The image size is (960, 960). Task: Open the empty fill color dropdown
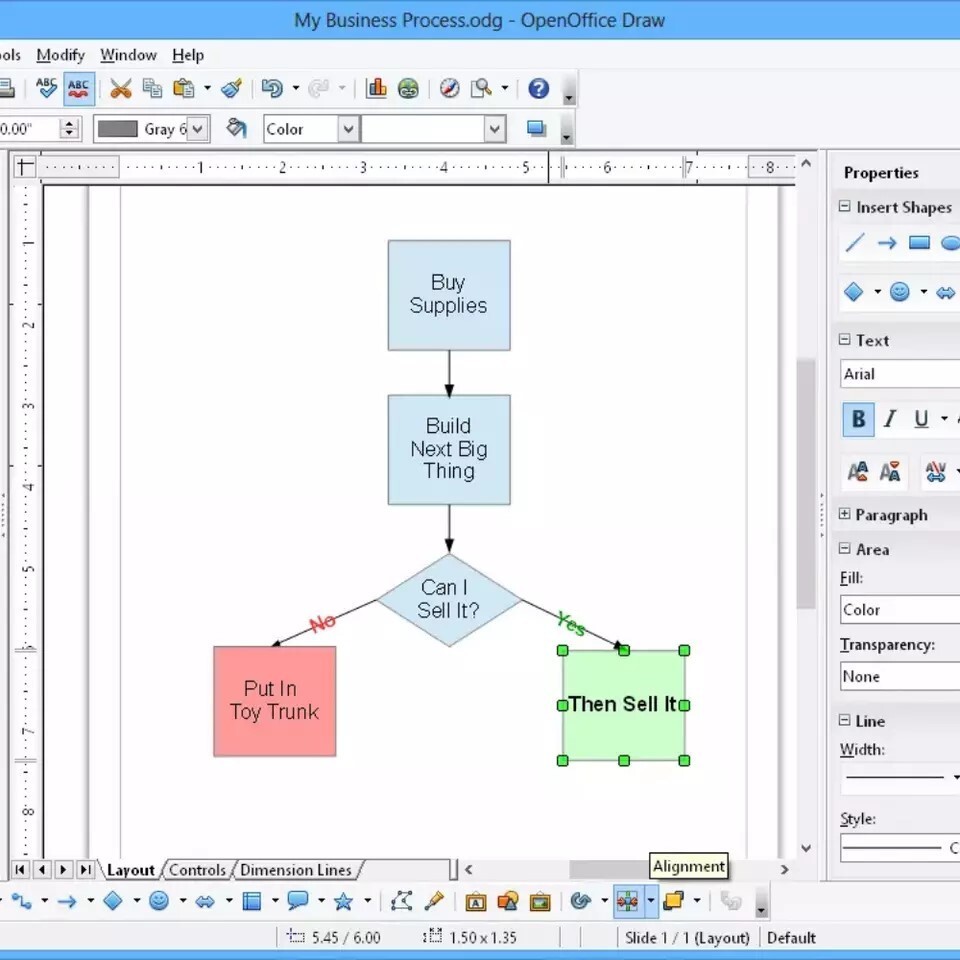[x=494, y=129]
